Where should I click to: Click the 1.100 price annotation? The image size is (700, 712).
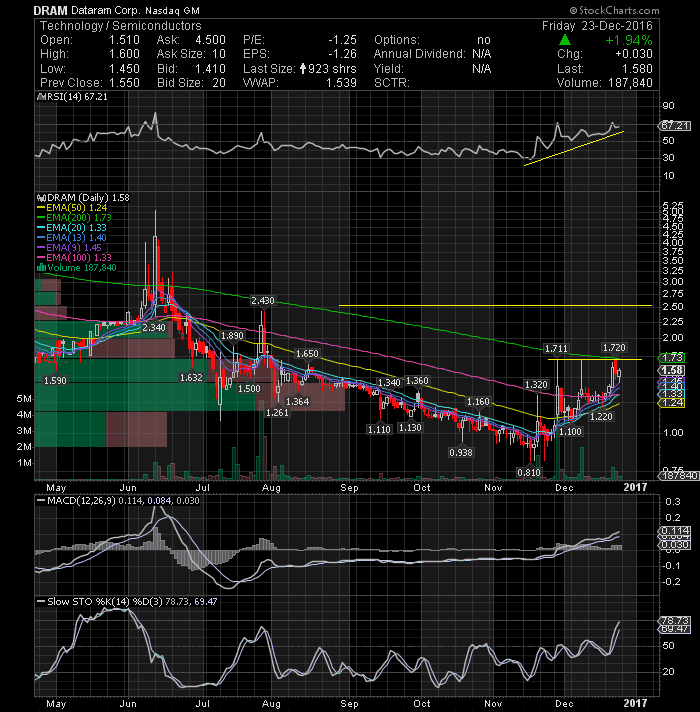coord(570,431)
